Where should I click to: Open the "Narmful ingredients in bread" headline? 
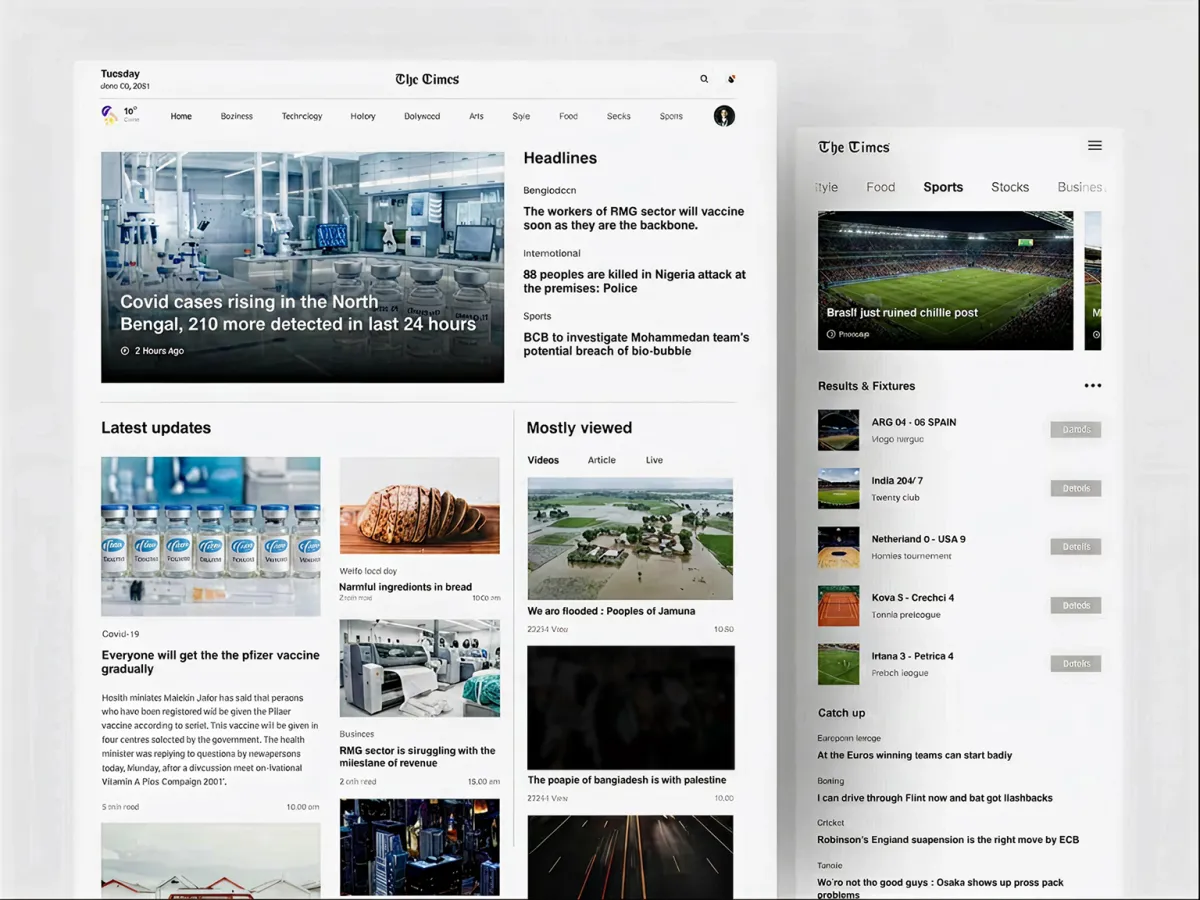click(x=405, y=587)
